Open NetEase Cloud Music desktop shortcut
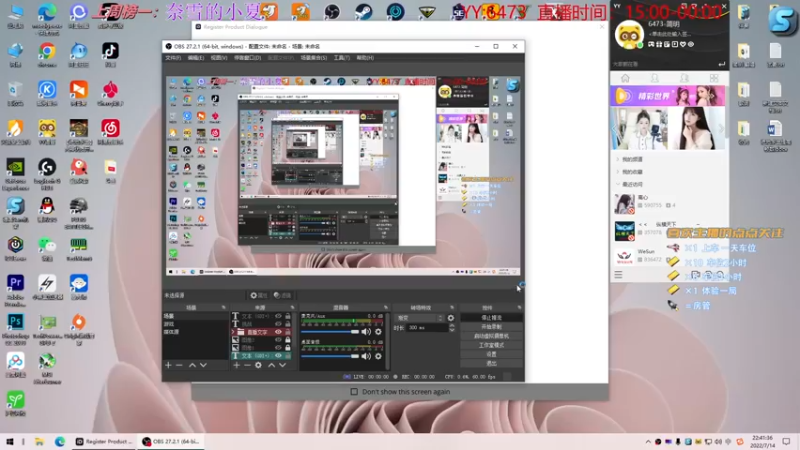This screenshot has height=450, width=800. click(x=110, y=132)
